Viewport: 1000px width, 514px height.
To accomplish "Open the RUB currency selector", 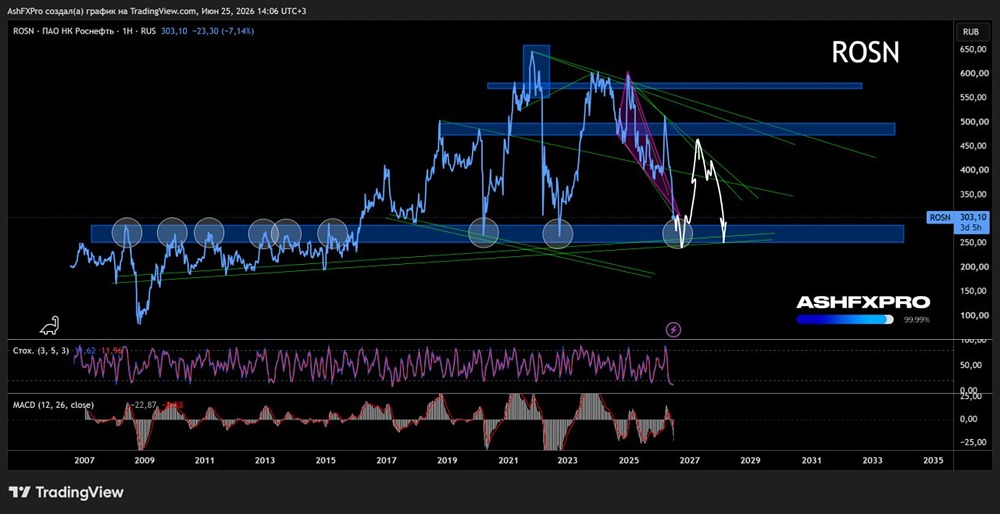I will [x=971, y=31].
